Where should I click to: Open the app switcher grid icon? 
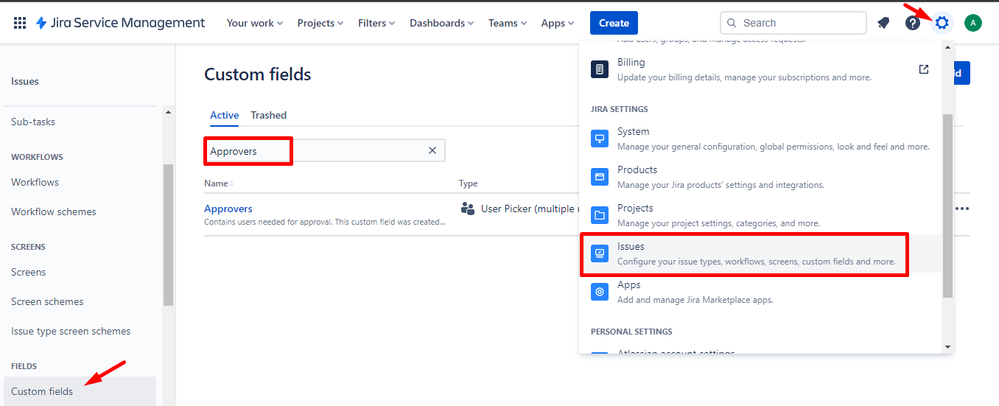20,23
